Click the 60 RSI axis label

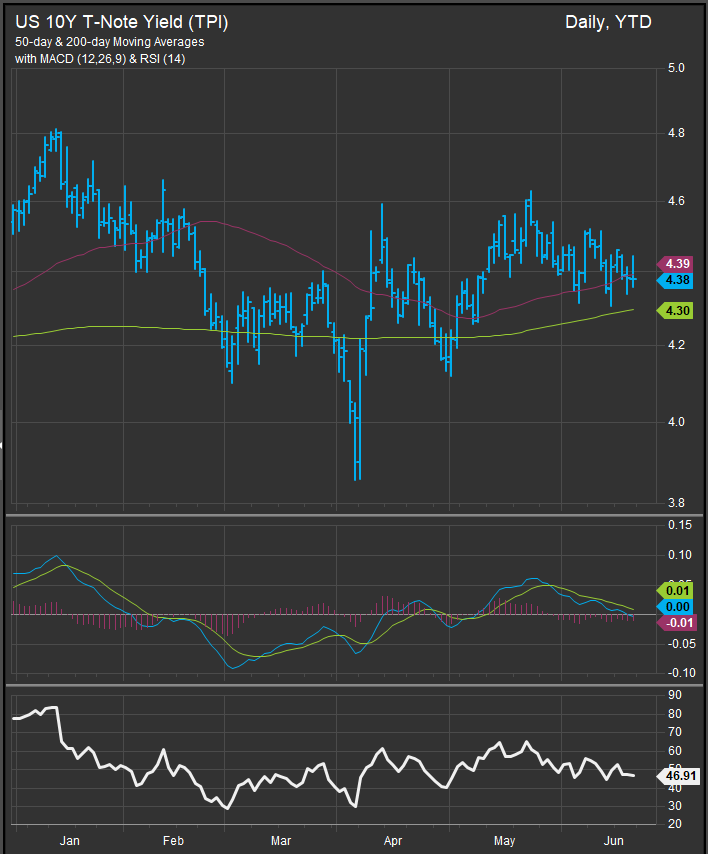point(675,751)
